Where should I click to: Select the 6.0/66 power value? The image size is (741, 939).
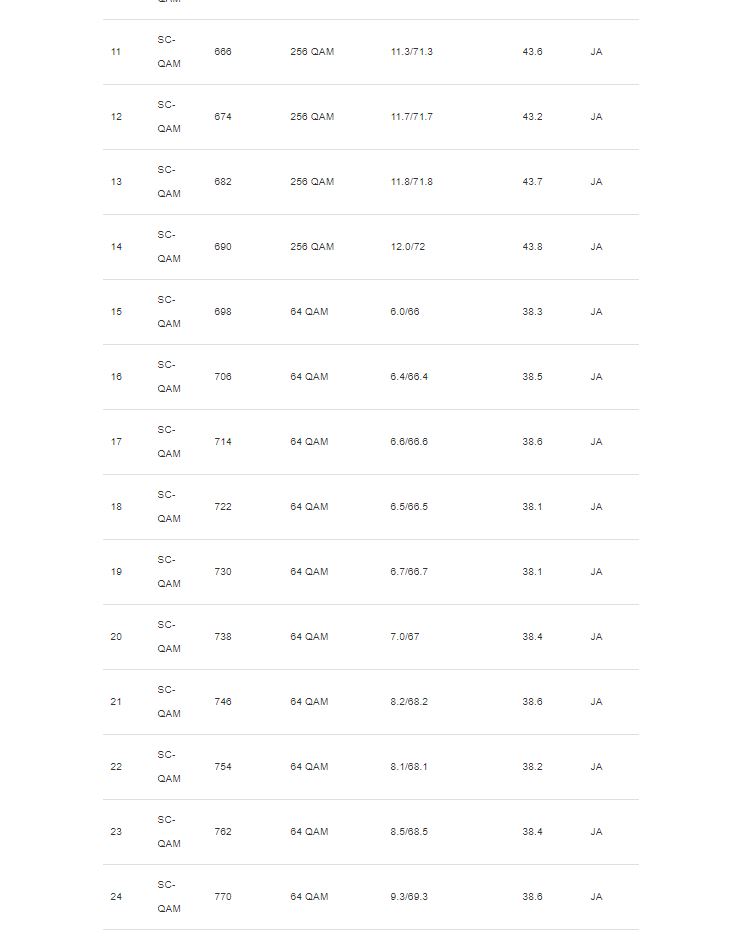coord(405,312)
